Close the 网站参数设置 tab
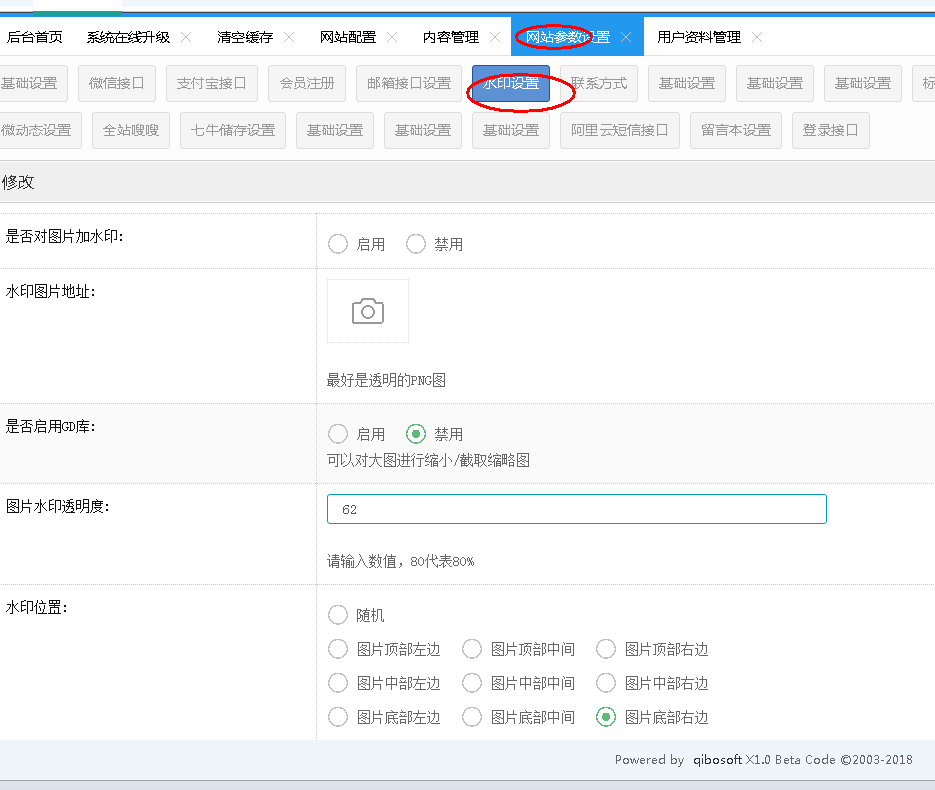The height and width of the screenshot is (790, 935). coord(626,37)
